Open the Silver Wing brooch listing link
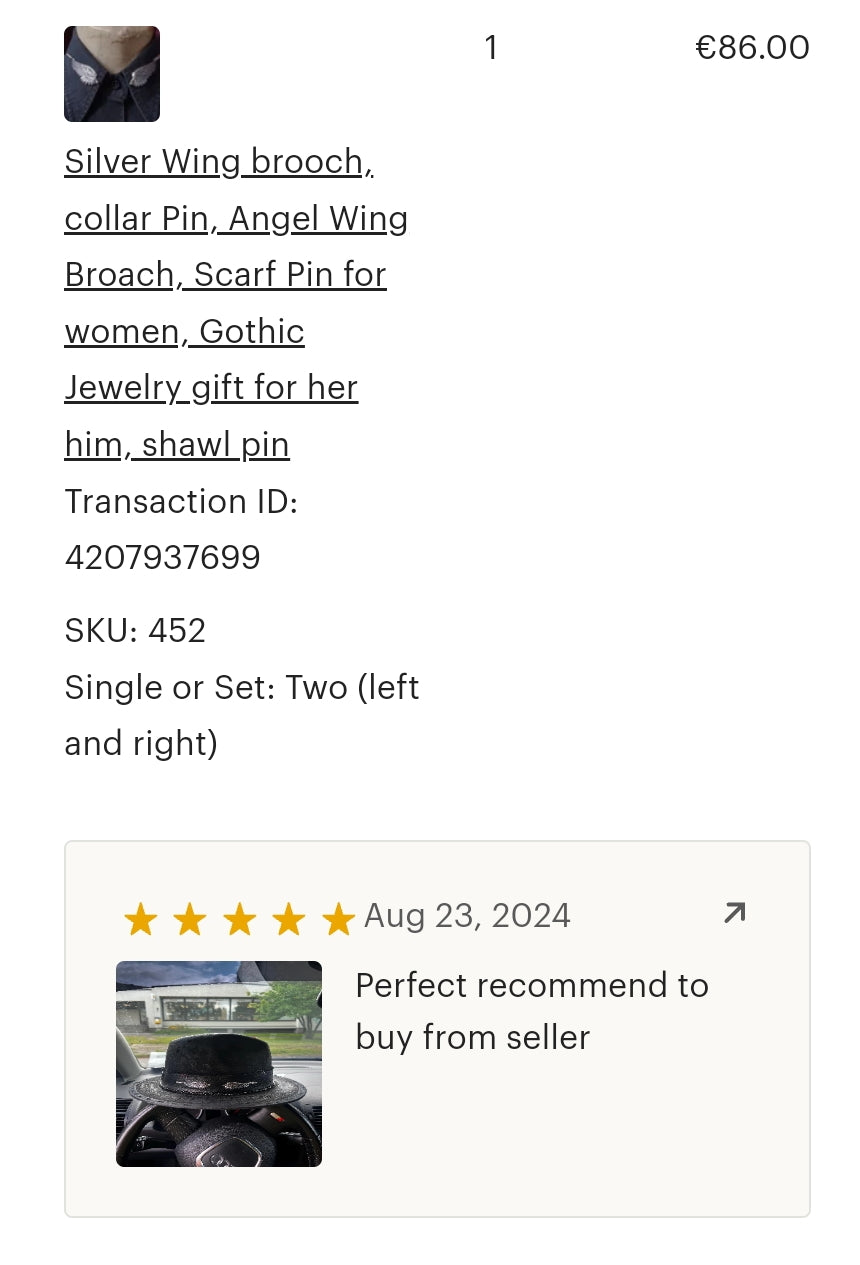 (218, 161)
